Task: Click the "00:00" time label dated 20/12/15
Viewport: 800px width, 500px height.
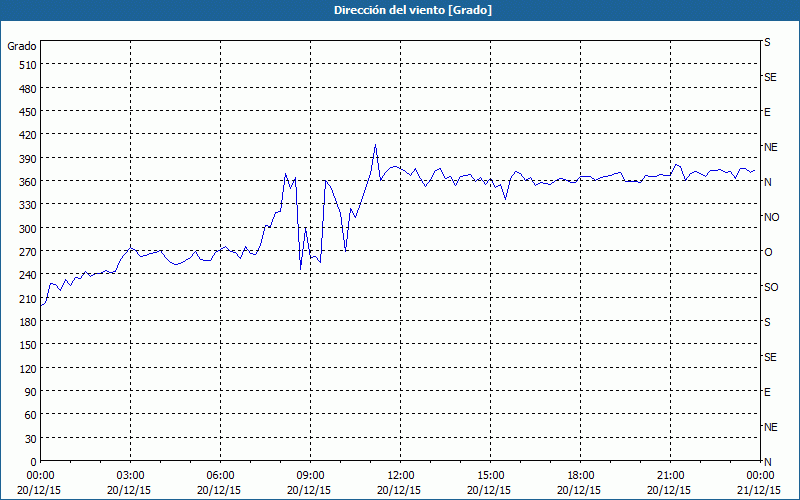Action: pos(40,476)
